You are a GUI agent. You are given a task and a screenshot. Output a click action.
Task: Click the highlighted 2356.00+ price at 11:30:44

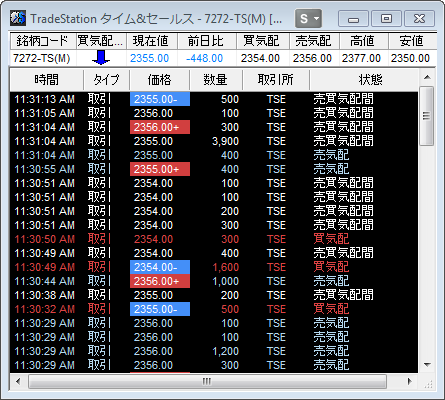(x=160, y=281)
